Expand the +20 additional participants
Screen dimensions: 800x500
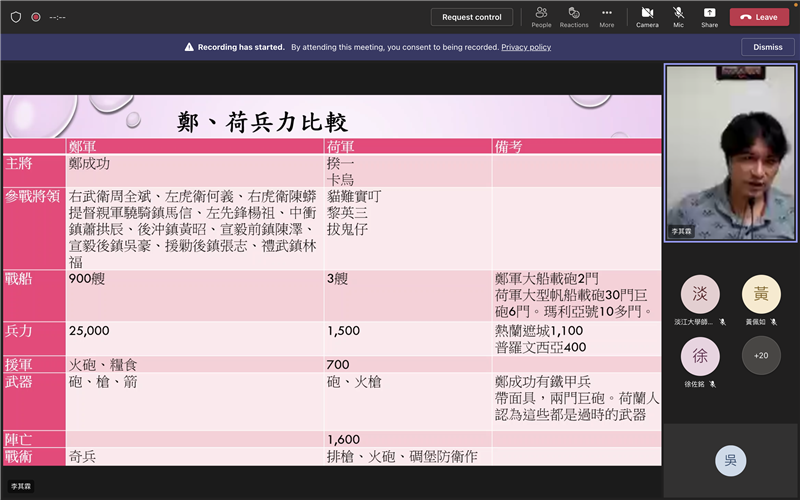pyautogui.click(x=761, y=355)
